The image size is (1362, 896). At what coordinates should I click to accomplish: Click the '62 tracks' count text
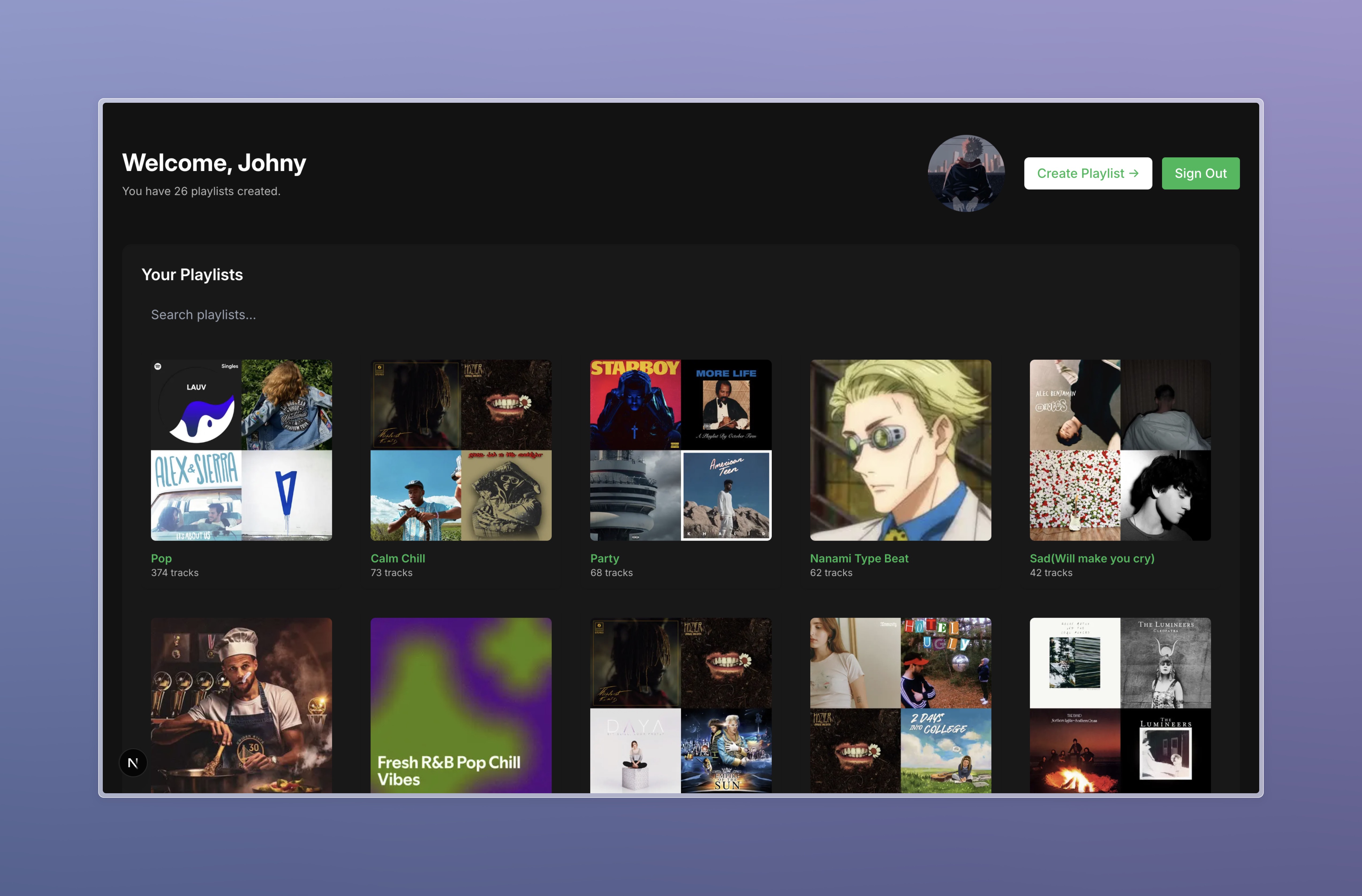click(831, 573)
